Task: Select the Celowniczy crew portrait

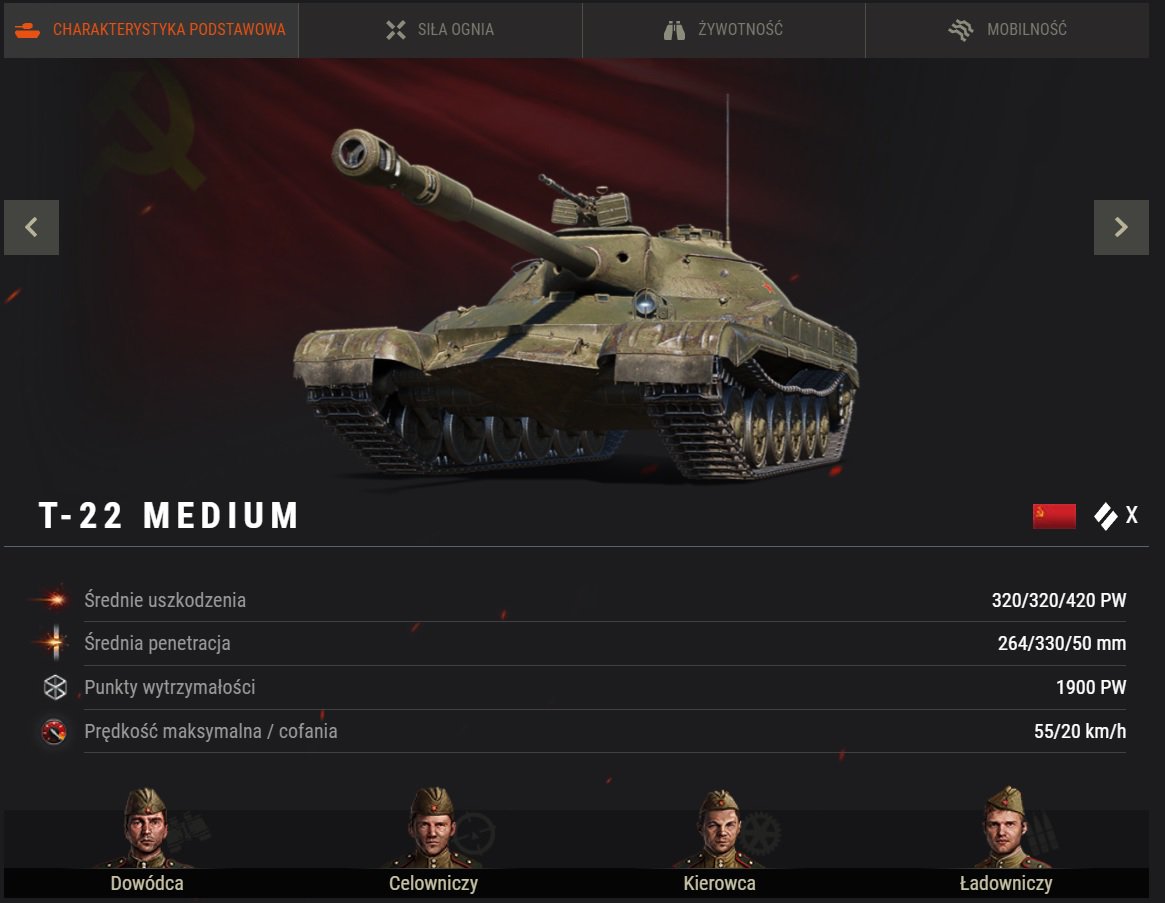Action: point(433,828)
